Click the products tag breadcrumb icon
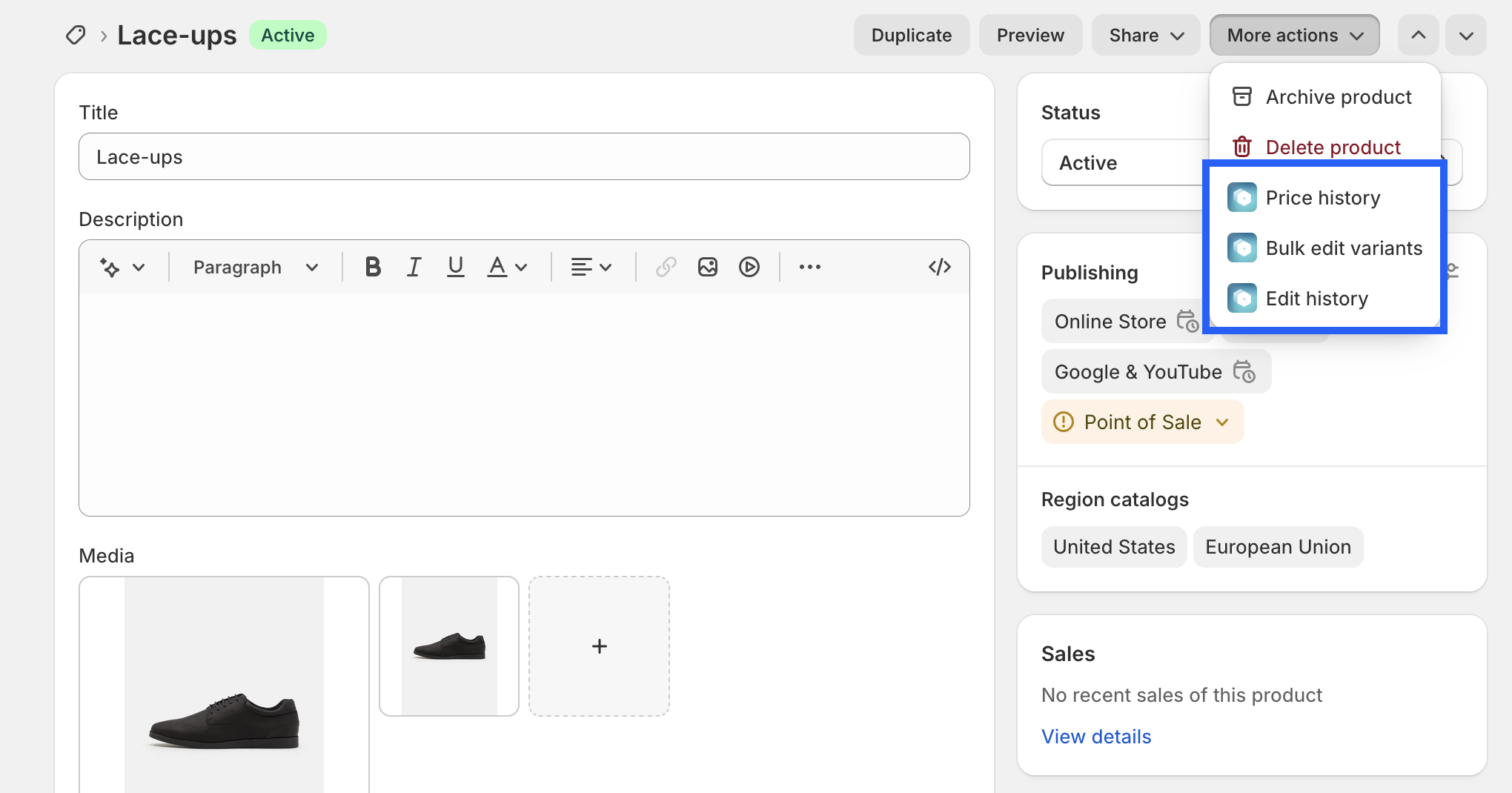1512x793 pixels. point(76,36)
